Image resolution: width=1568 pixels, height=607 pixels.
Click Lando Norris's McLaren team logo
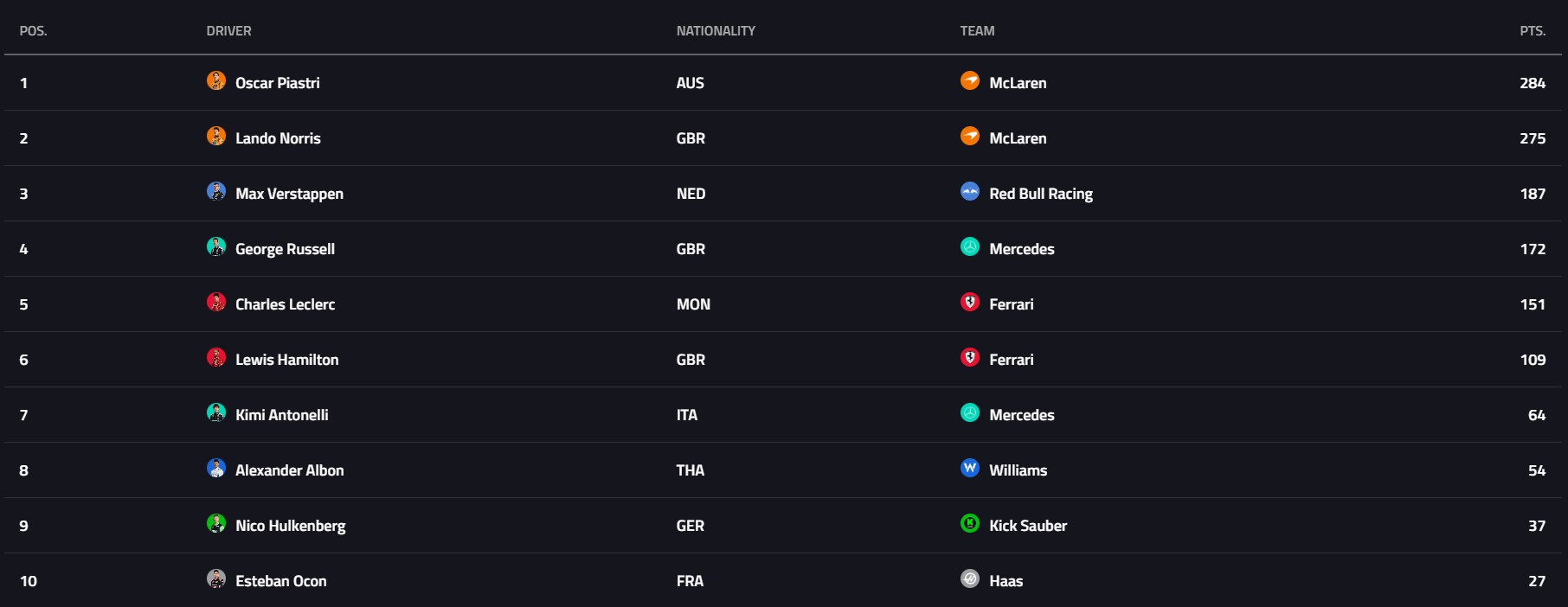coord(970,136)
